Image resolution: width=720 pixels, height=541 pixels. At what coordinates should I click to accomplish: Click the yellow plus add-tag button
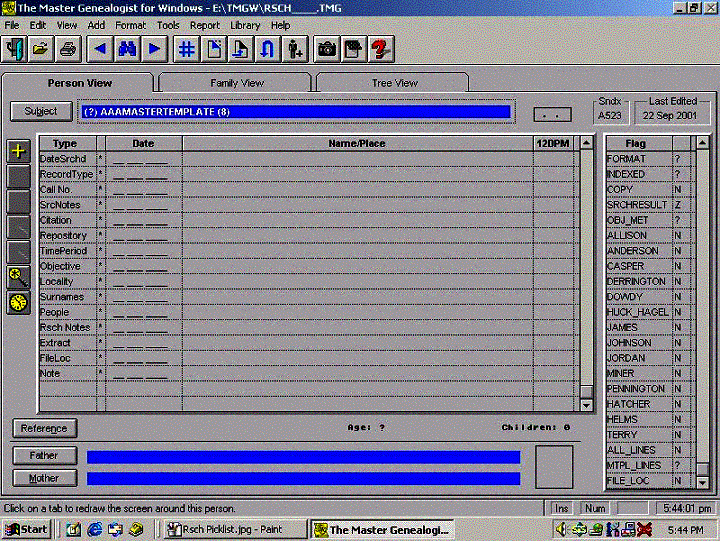click(x=18, y=151)
